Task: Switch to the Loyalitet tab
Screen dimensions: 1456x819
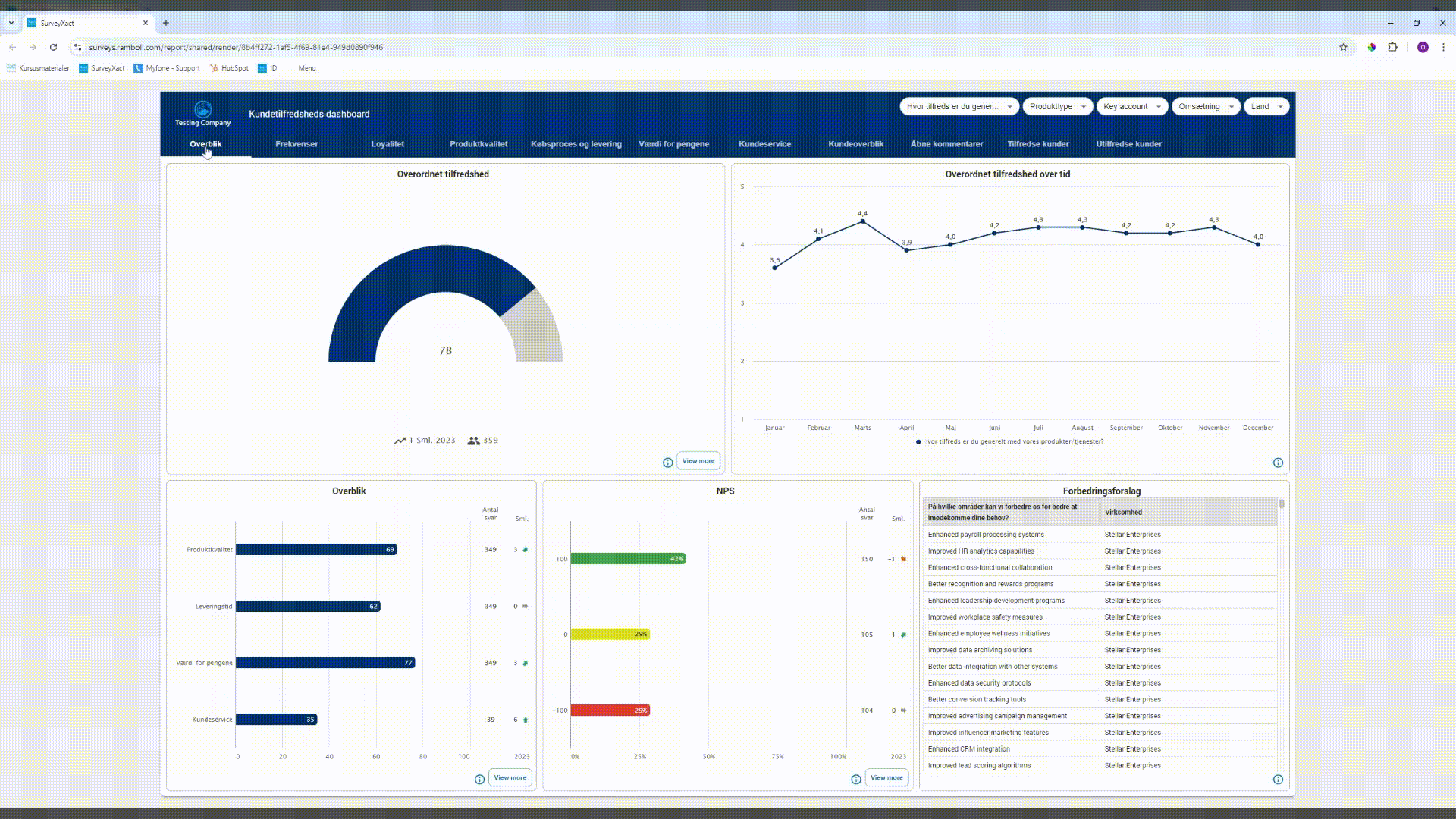Action: pos(388,144)
